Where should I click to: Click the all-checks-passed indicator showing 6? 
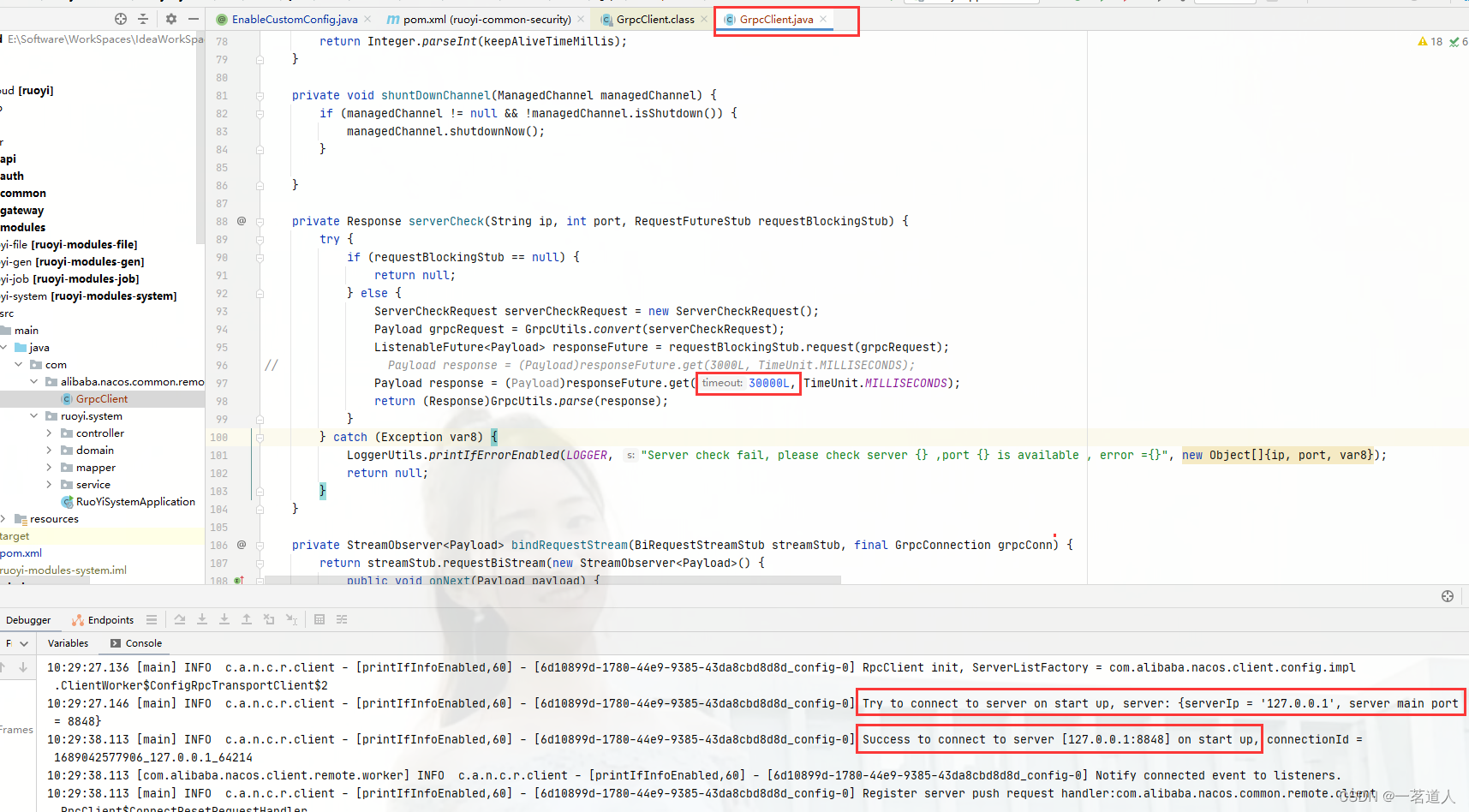(x=1459, y=41)
